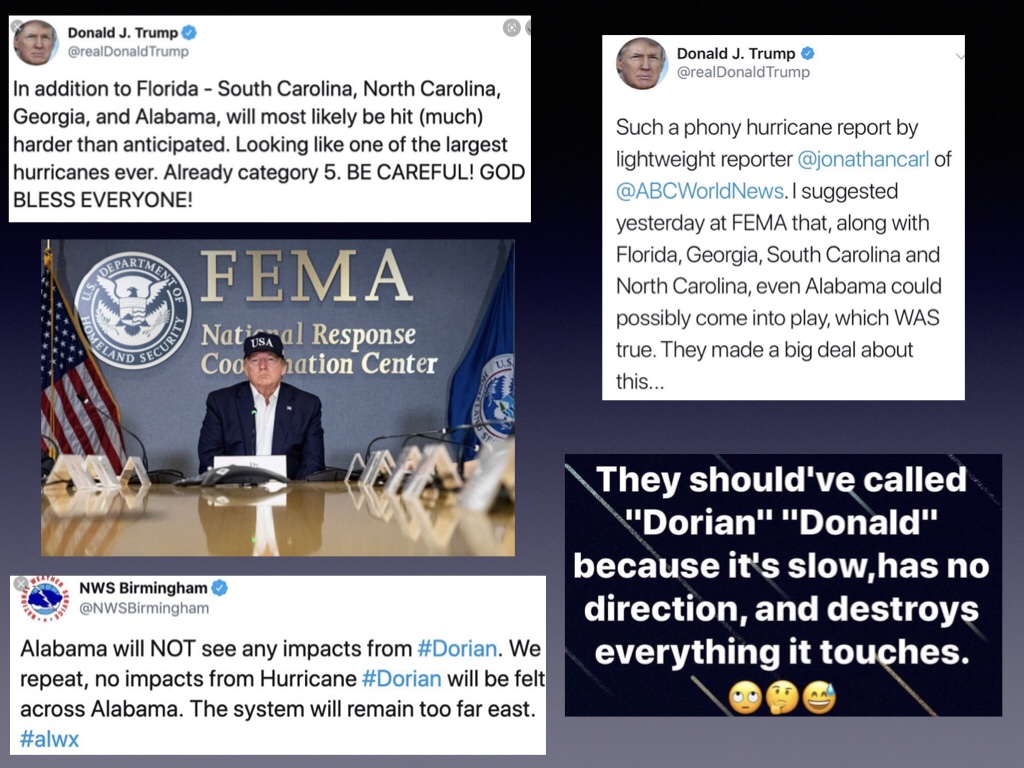
Task: Click Trump's avatar in the top-left tweet
Action: tap(35, 42)
